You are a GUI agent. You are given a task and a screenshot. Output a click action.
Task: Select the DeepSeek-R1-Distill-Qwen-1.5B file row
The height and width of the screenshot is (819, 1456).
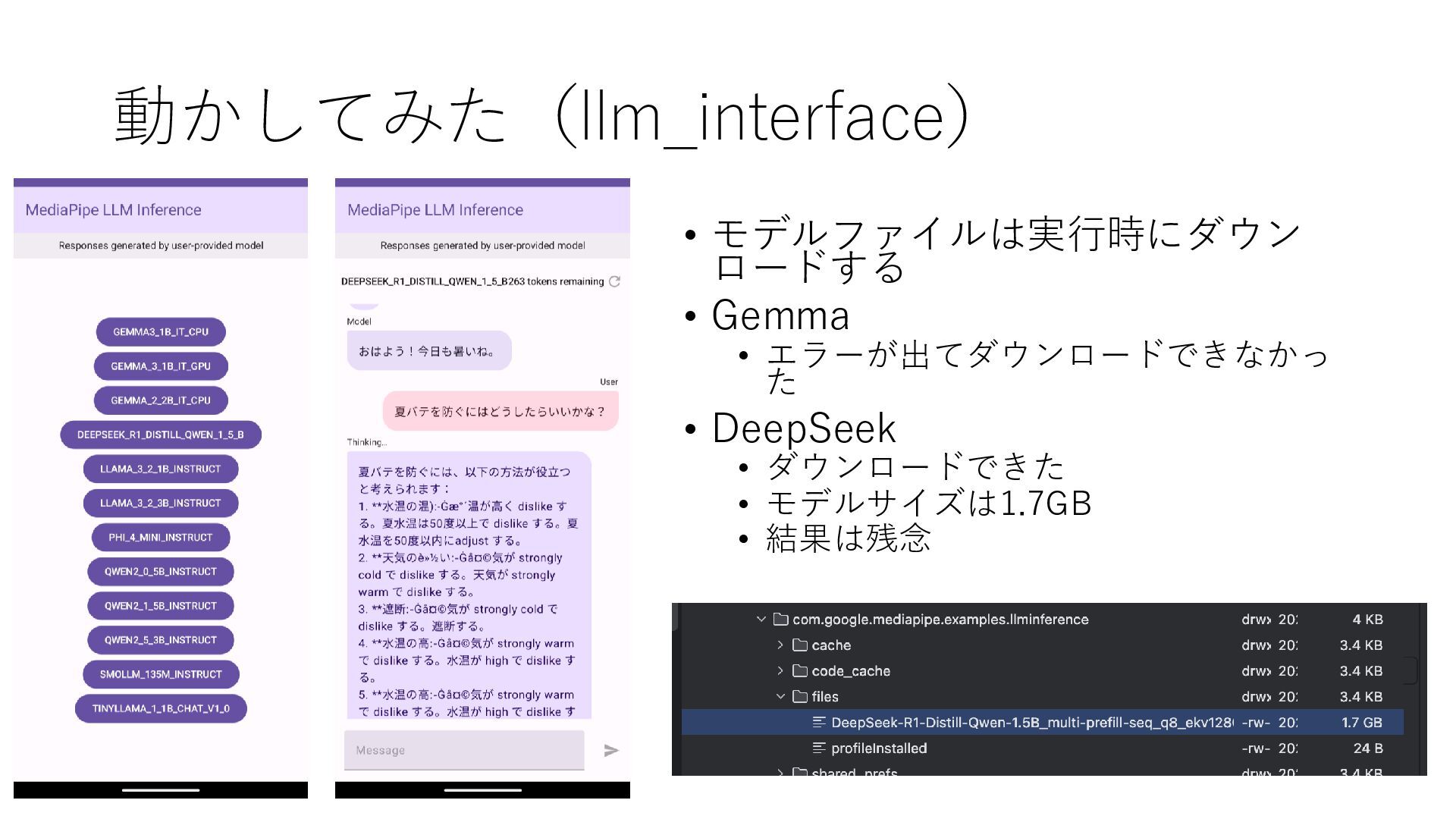(x=1043, y=722)
